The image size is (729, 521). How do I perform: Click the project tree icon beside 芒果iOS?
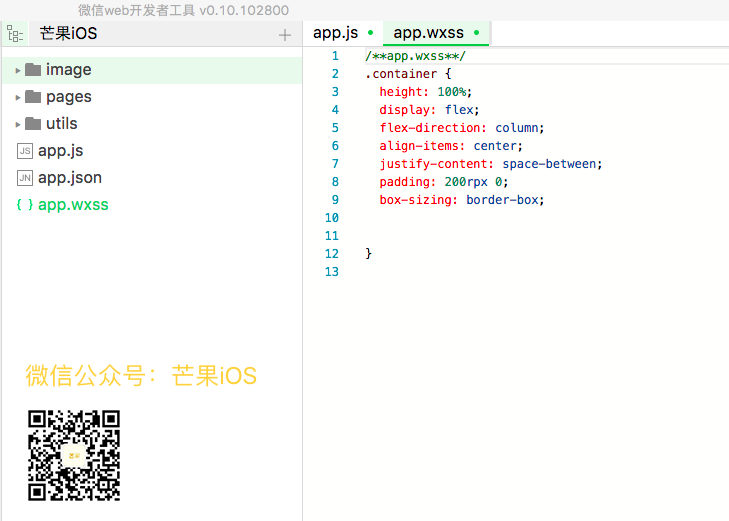(16, 34)
